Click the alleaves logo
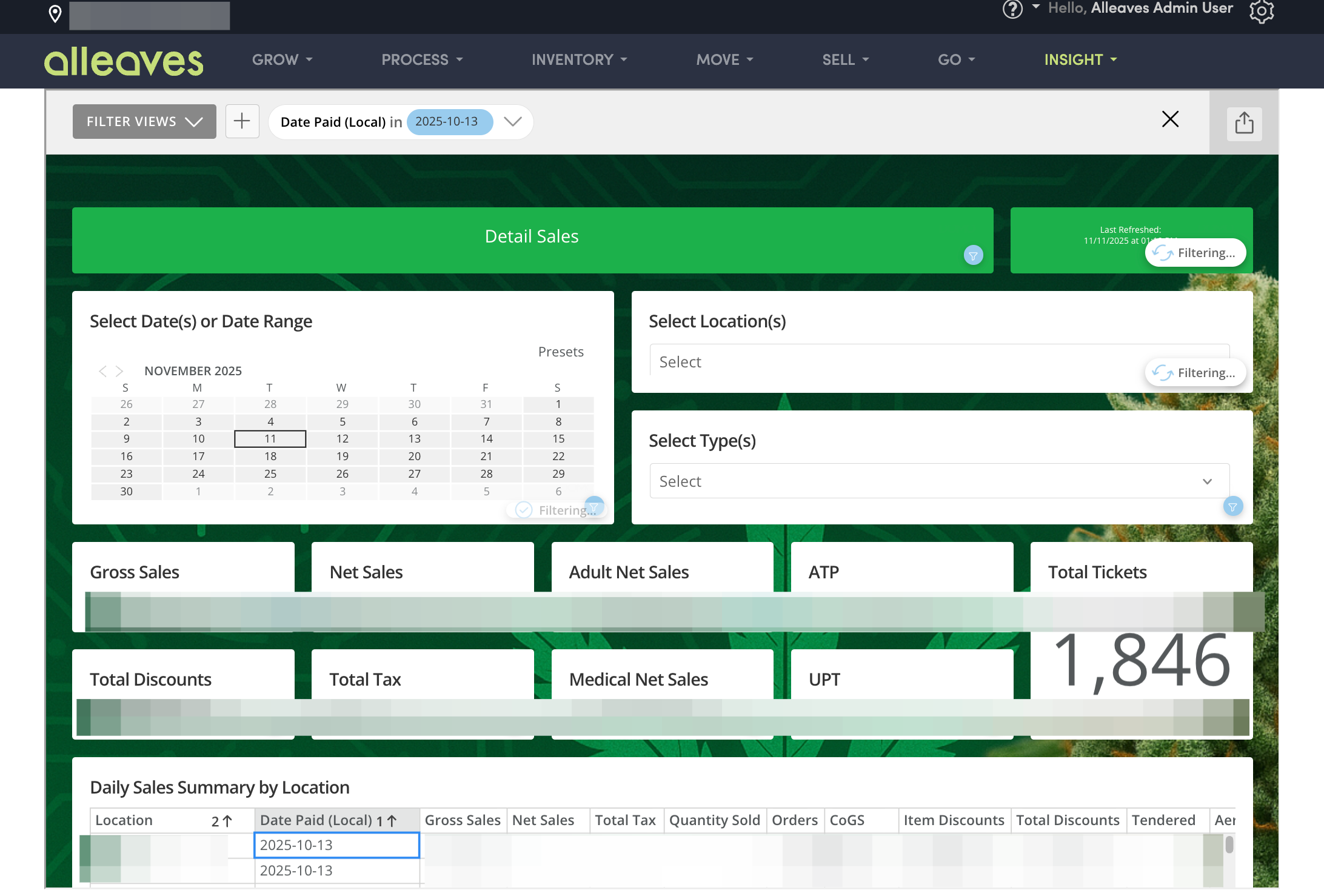Image resolution: width=1324 pixels, height=896 pixels. [124, 61]
